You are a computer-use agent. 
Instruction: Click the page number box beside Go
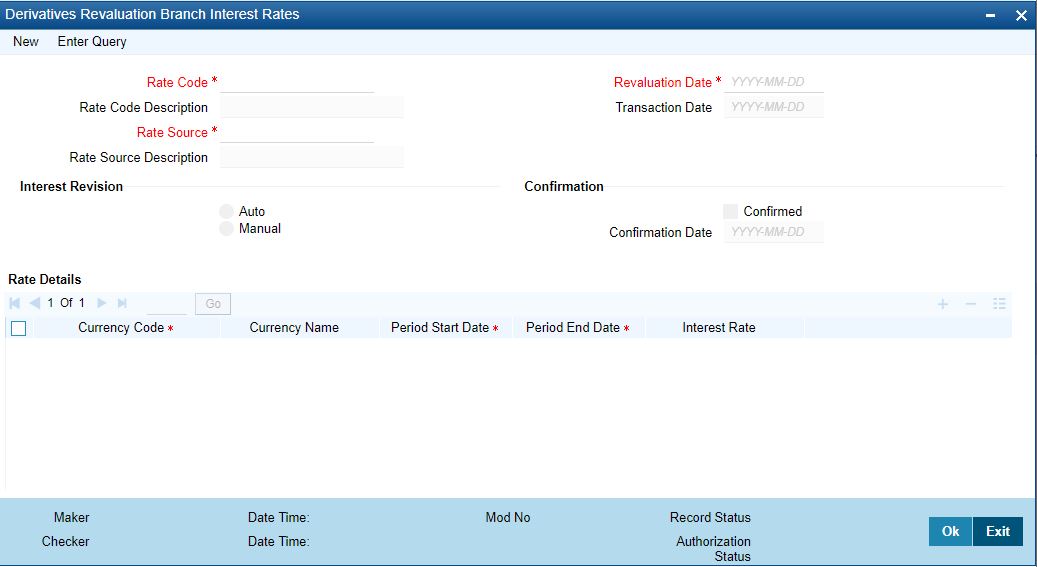pos(167,304)
